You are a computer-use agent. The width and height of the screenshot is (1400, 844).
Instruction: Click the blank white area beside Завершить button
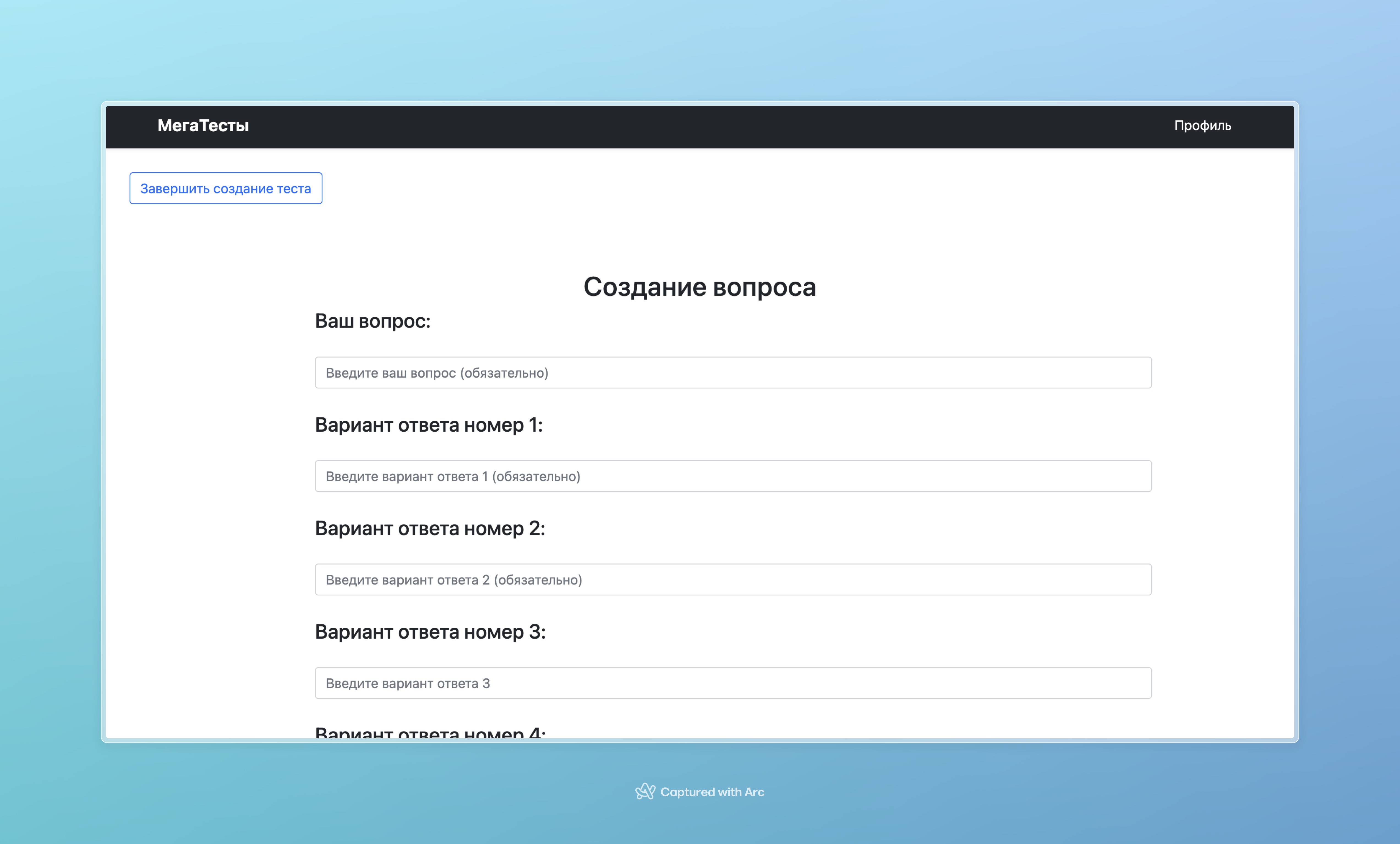point(739,189)
